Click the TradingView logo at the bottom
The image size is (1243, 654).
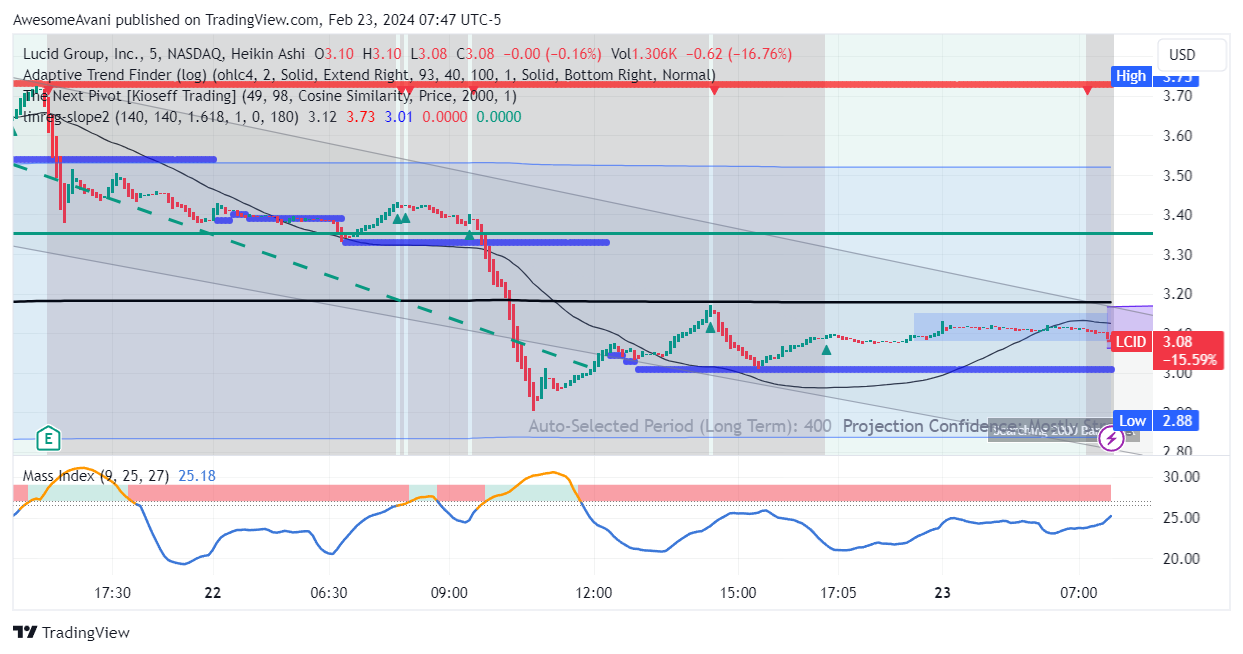(x=71, y=632)
